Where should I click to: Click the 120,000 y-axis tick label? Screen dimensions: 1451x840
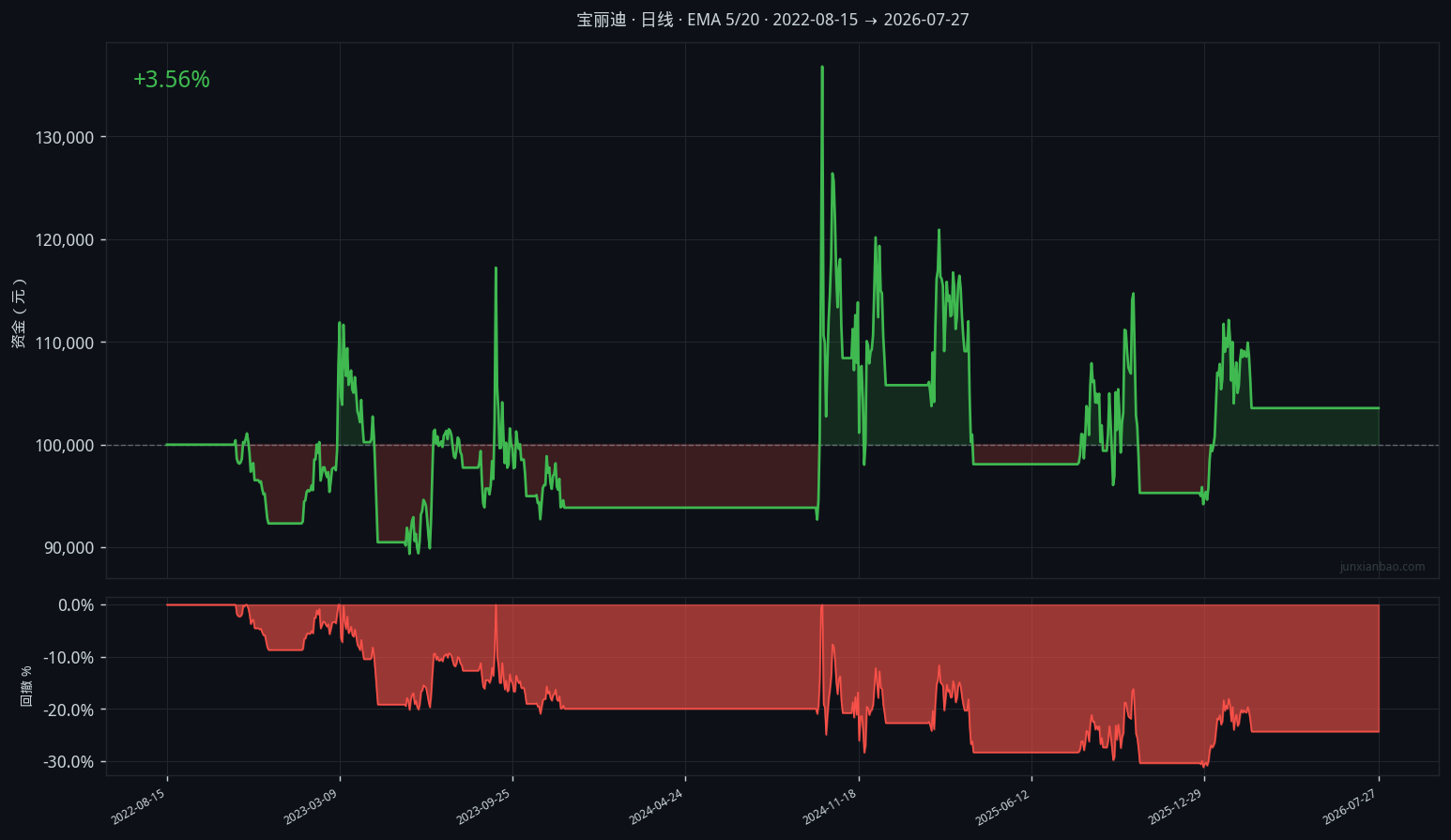point(65,240)
